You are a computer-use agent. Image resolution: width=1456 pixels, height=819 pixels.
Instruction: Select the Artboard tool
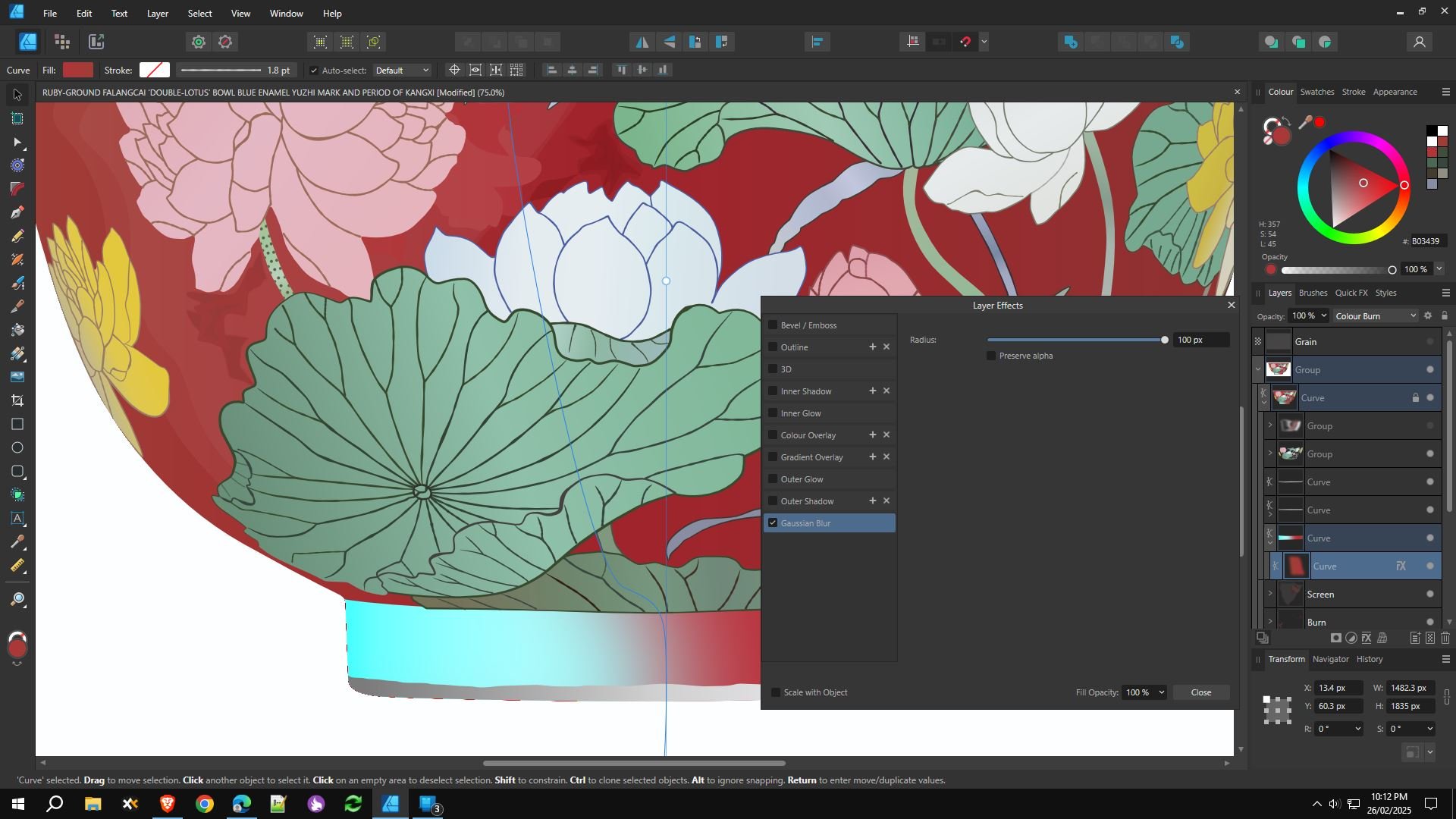(17, 118)
